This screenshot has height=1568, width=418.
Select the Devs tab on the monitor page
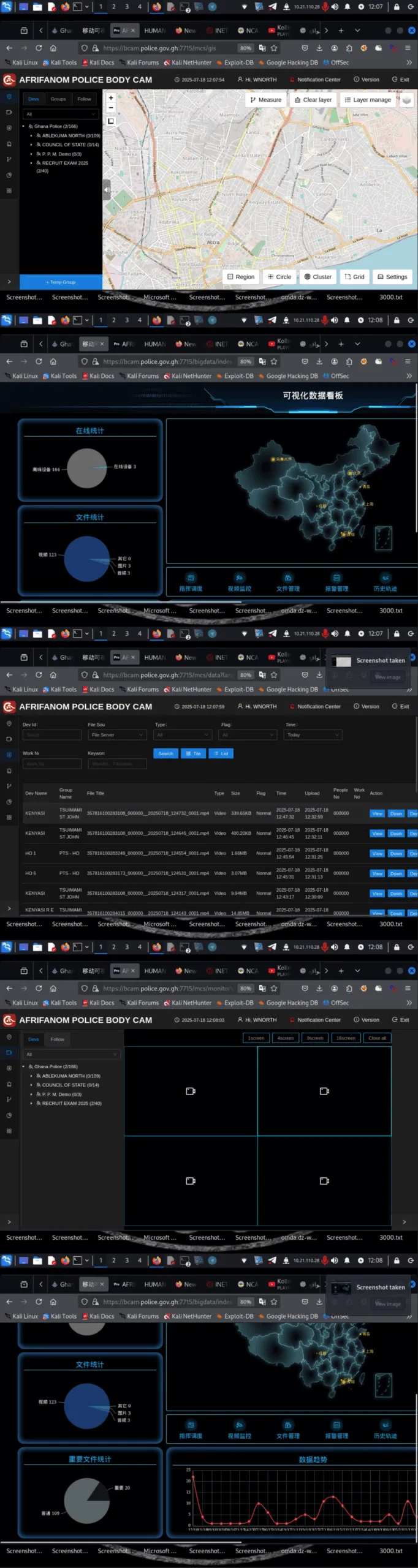[33, 1039]
